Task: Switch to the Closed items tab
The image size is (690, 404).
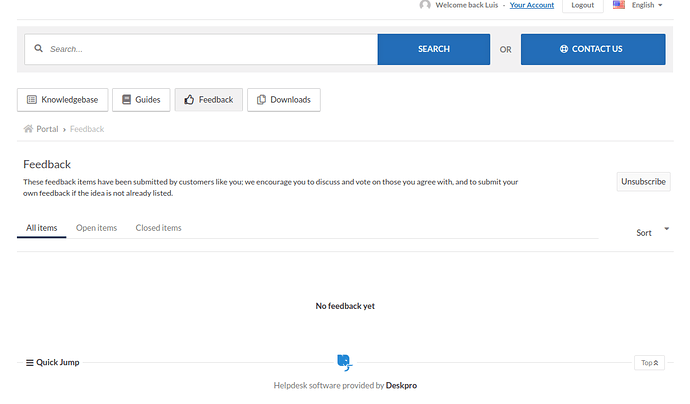Action: click(158, 228)
